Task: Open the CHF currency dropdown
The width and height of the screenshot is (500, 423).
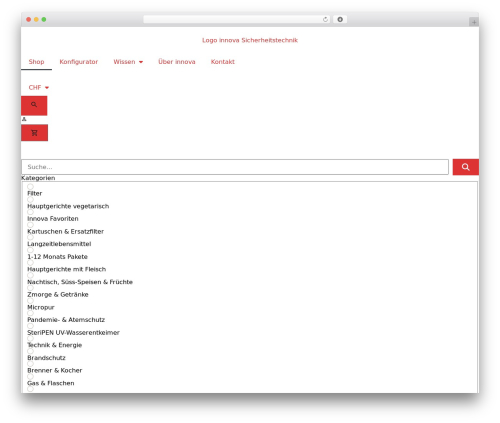Action: pos(39,88)
